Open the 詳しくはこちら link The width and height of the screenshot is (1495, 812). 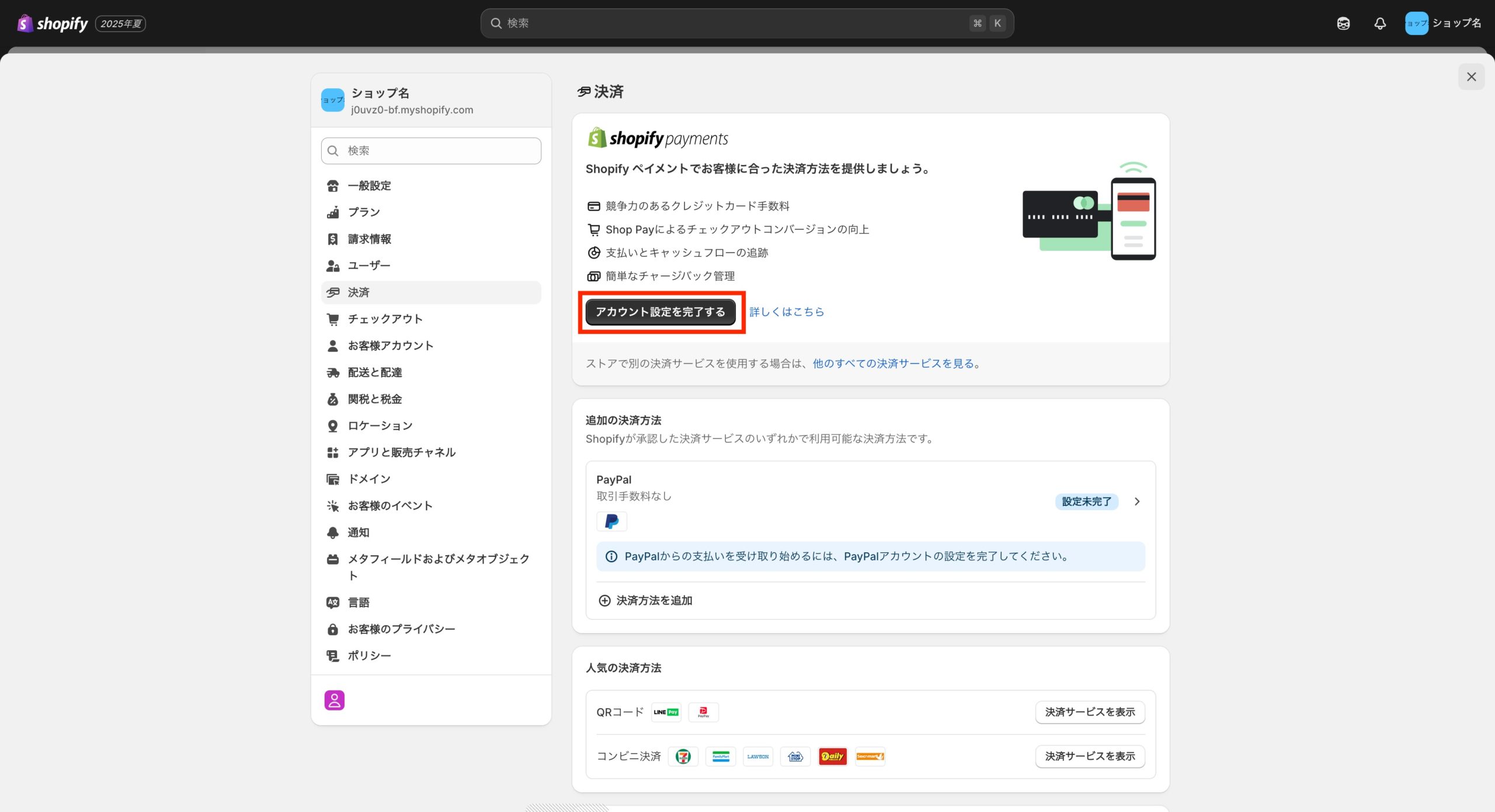pyautogui.click(x=786, y=312)
